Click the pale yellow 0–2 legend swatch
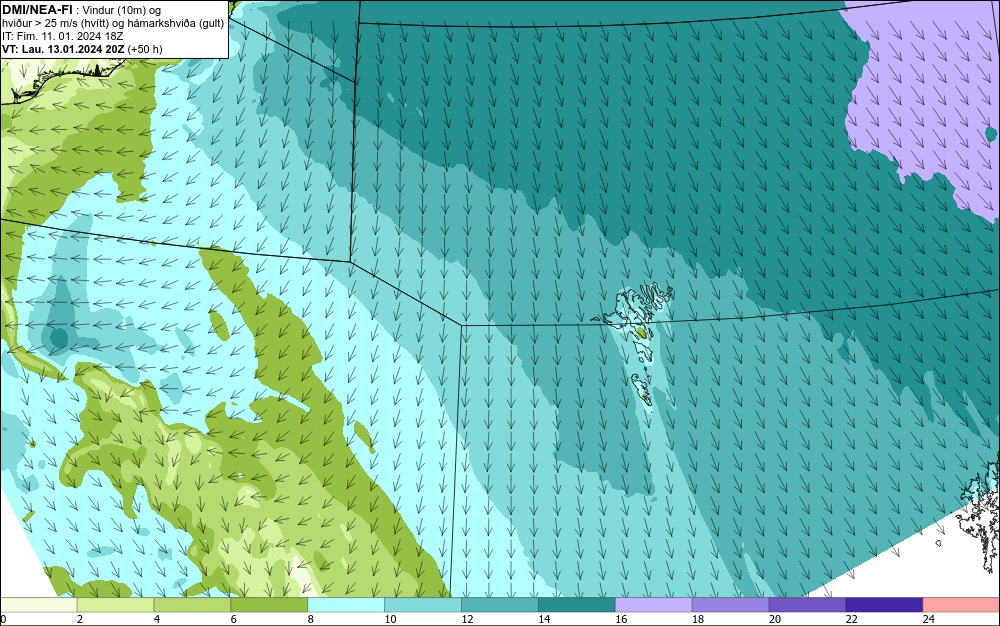Screen dimensions: 1000x626 point(38,605)
